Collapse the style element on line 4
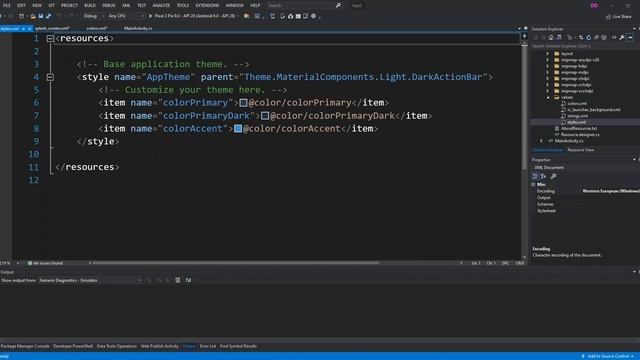Image resolution: width=640 pixels, height=360 pixels. [50, 77]
